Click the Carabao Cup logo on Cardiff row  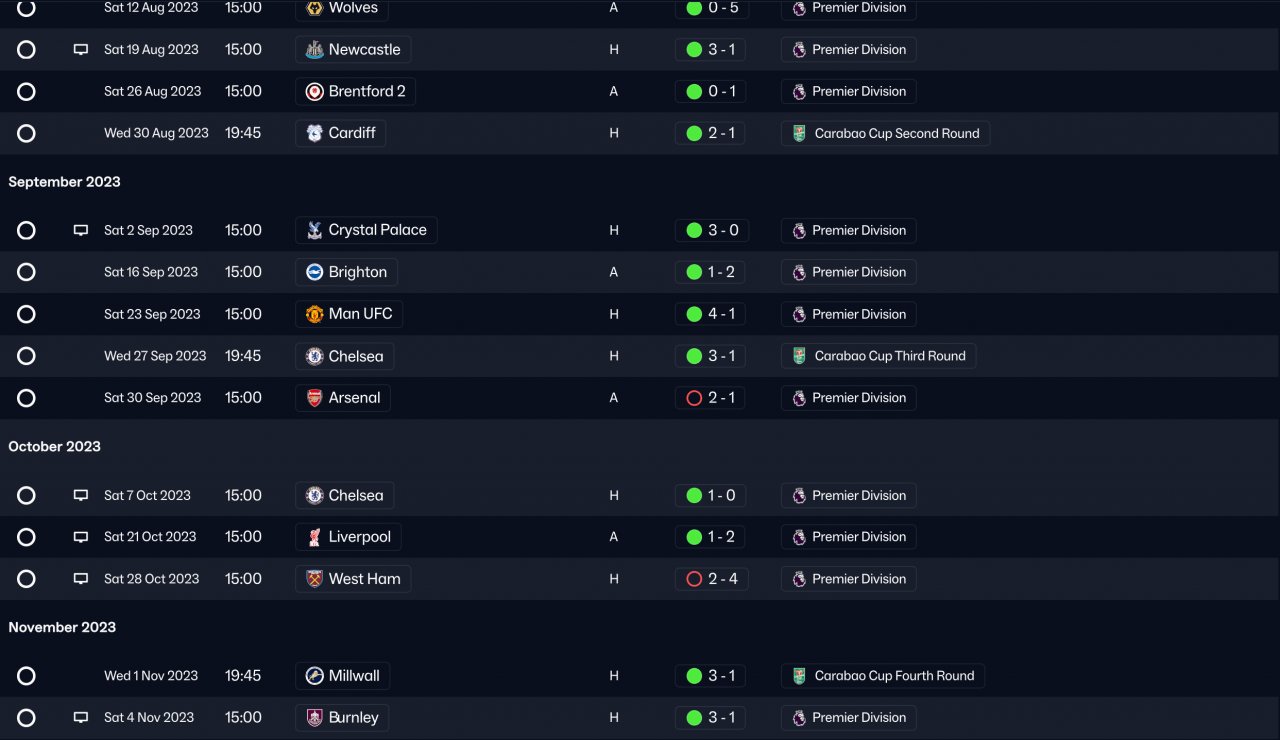coord(799,134)
